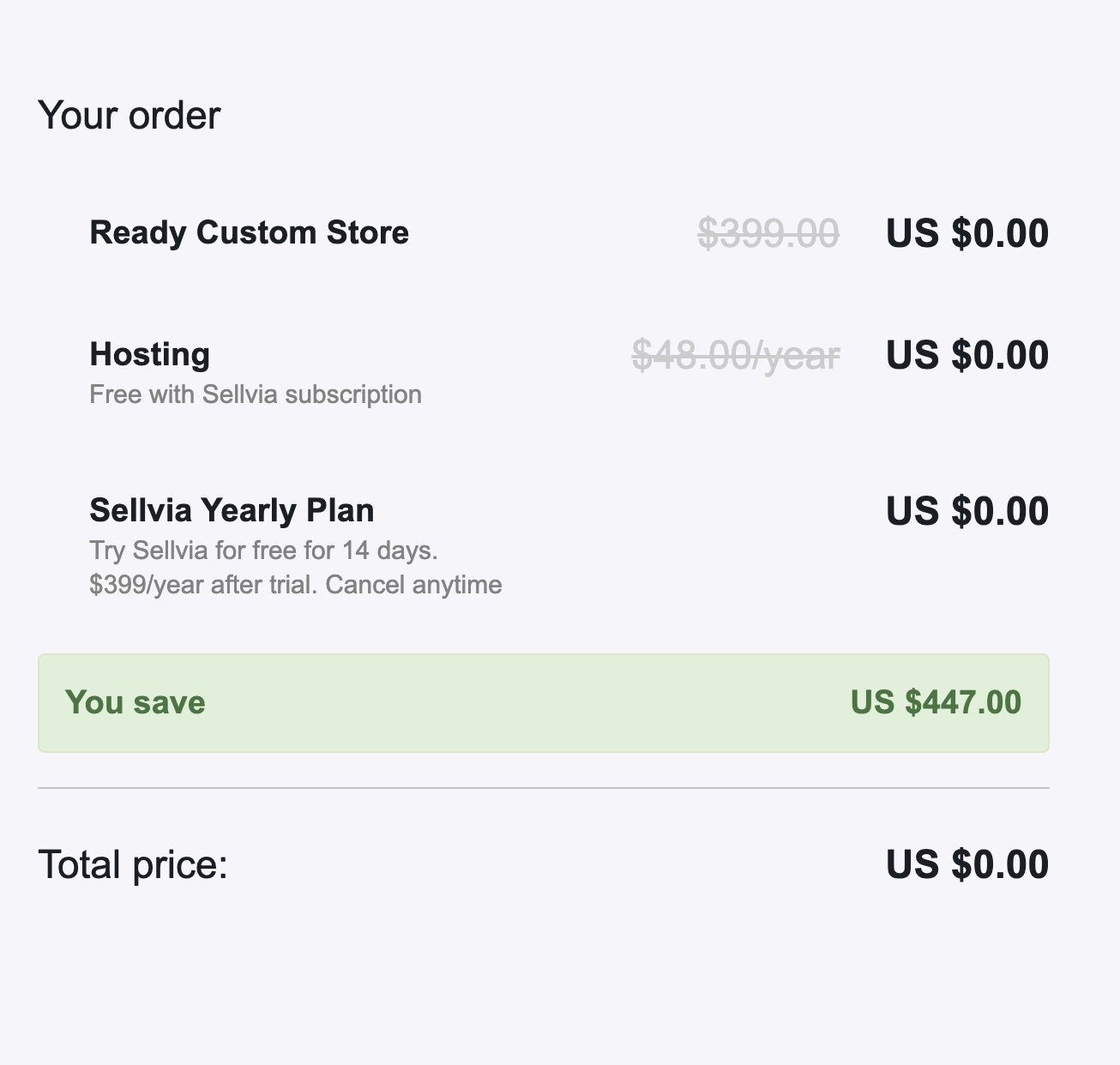Viewport: 1120px width, 1065px height.
Task: Click '$399/year after trial. Cancel anytime' text
Action: point(296,585)
